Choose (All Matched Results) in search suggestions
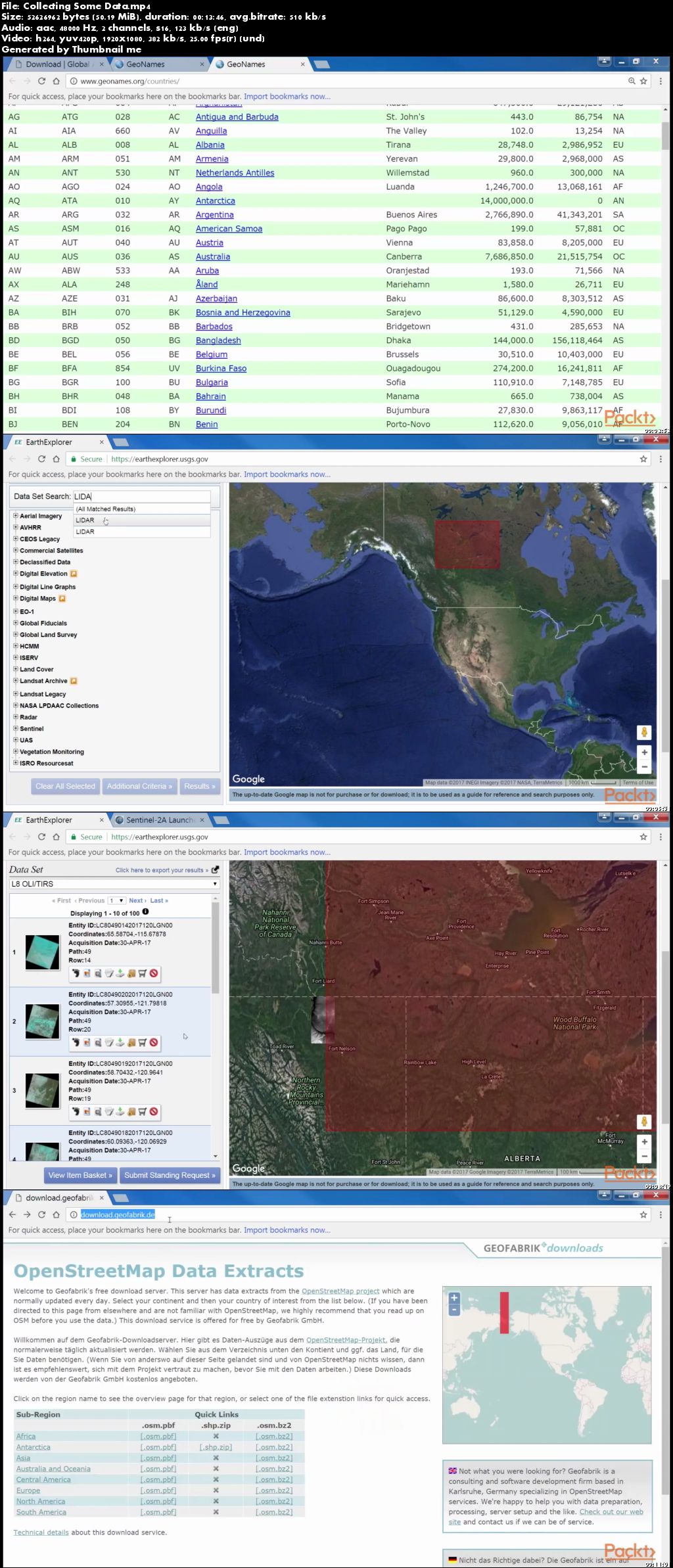 point(142,509)
